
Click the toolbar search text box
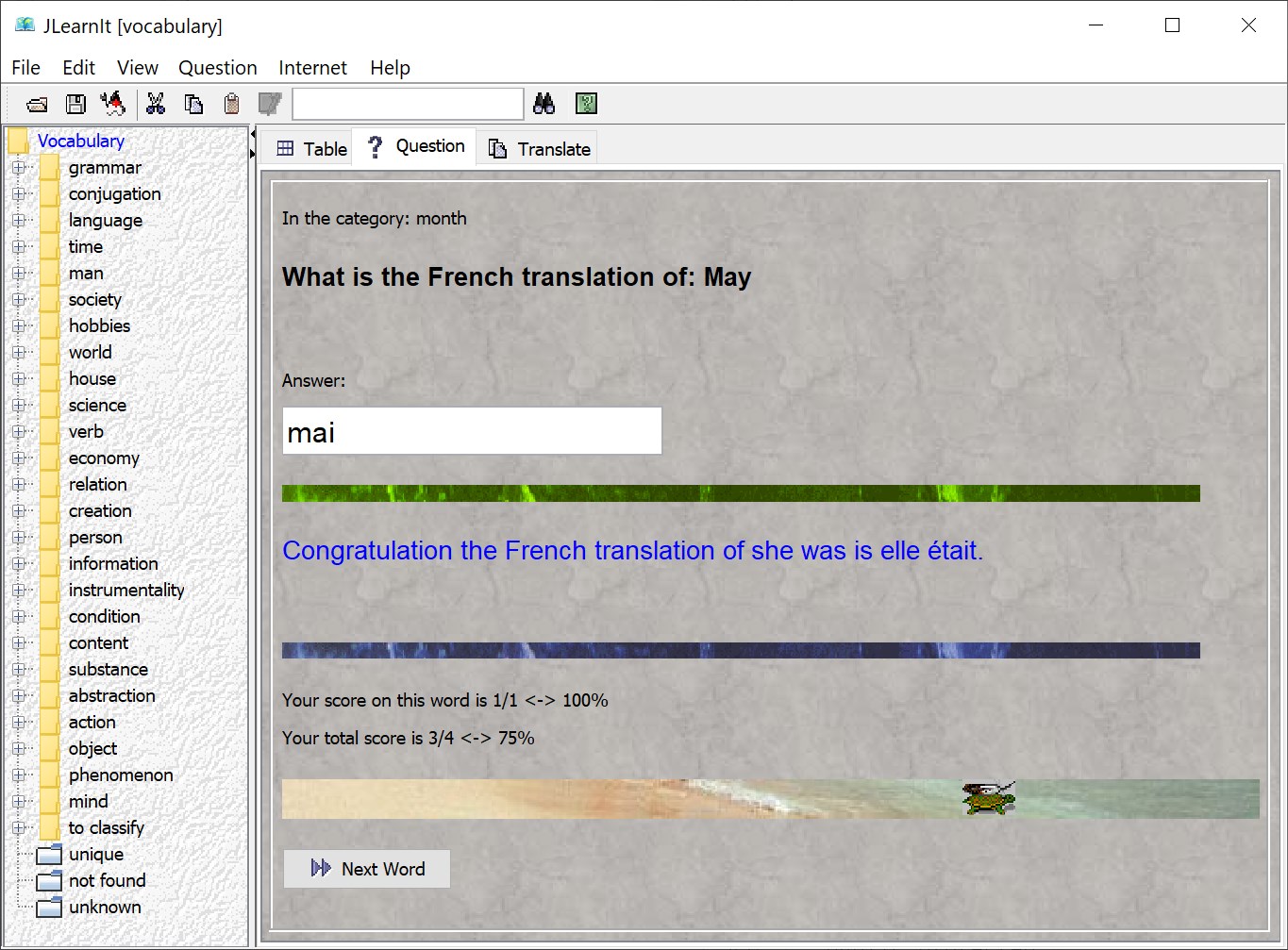pyautogui.click(x=408, y=104)
